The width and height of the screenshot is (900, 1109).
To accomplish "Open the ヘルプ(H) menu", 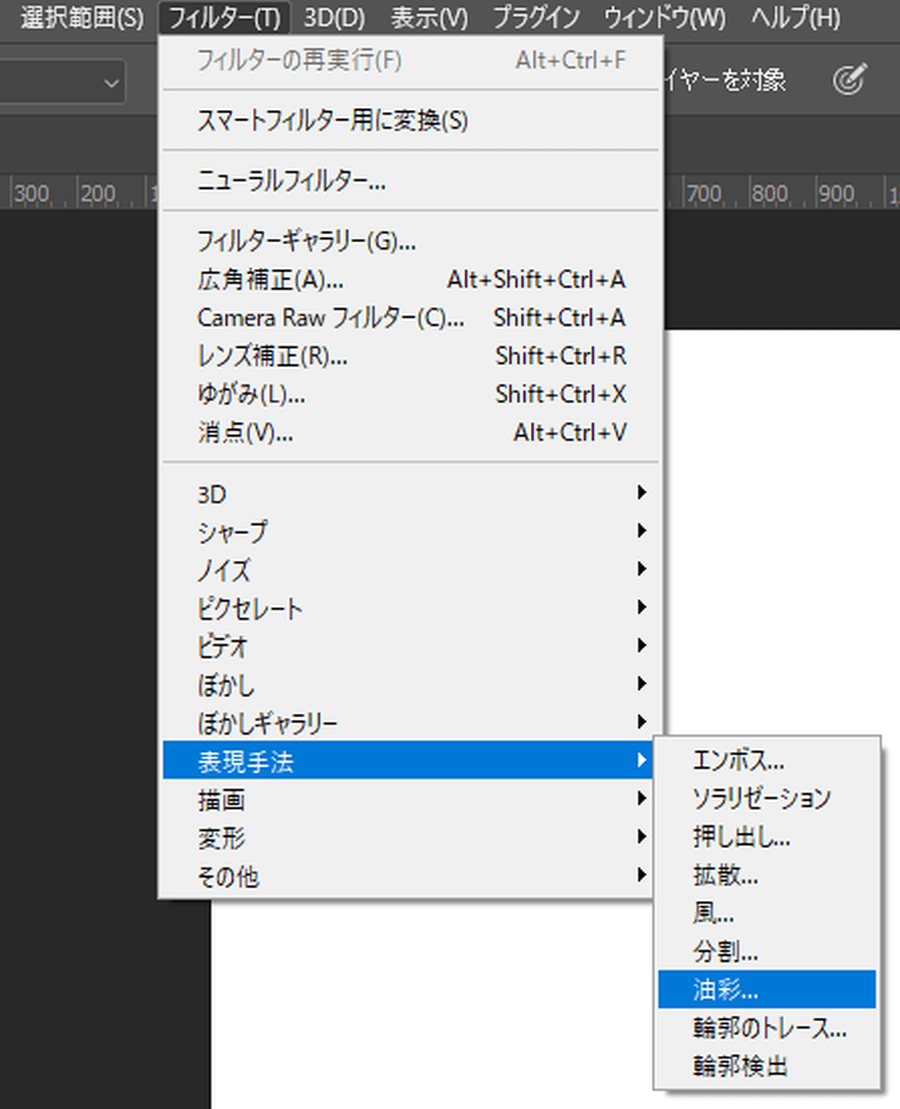I will click(x=796, y=18).
